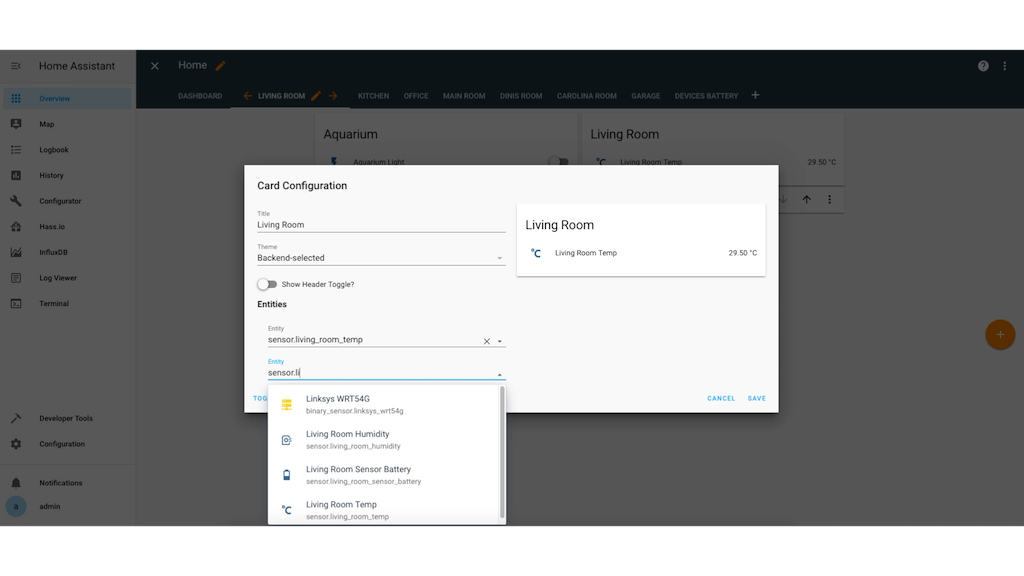
Task: Move Living Room tab right arrow
Action: click(333, 96)
